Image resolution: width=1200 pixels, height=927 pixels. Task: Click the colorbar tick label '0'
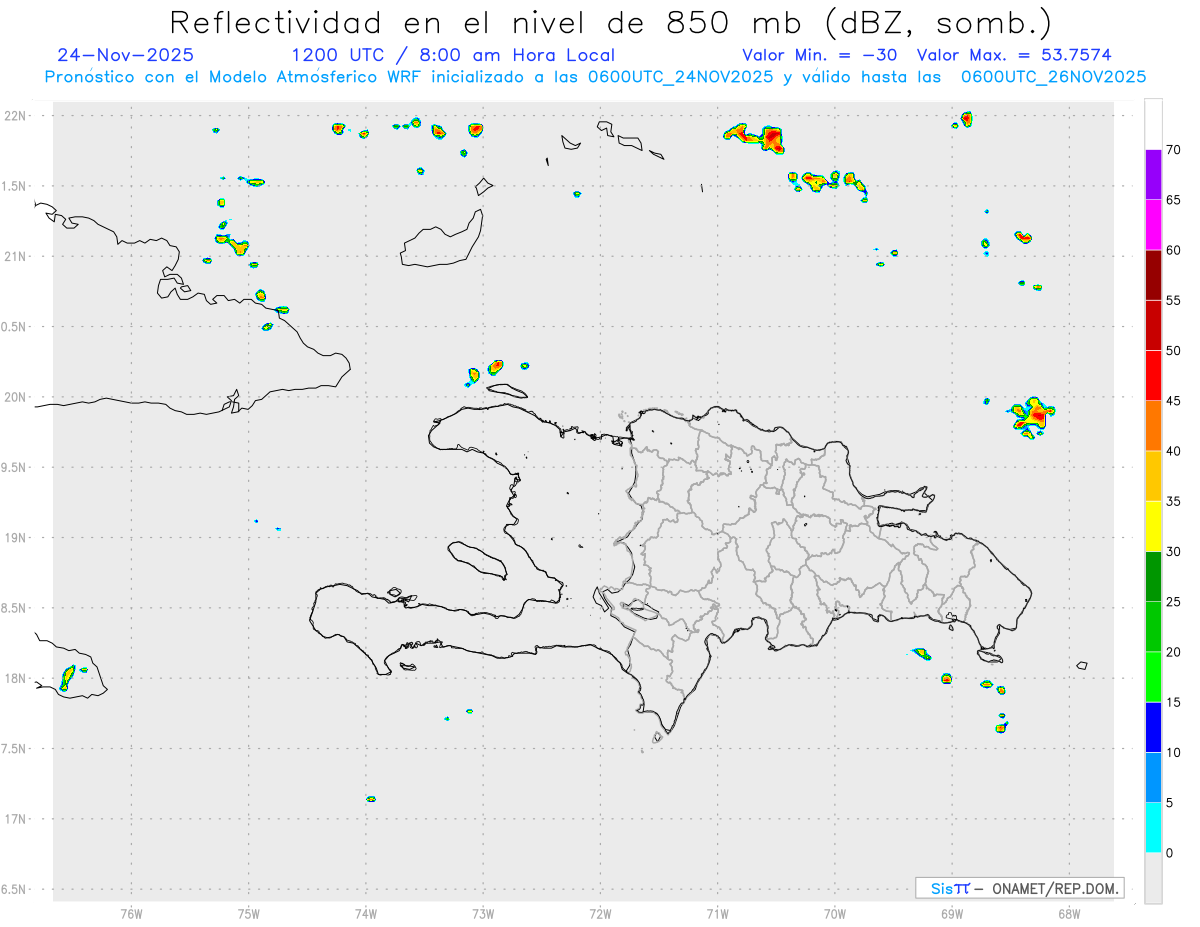[x=1169, y=853]
